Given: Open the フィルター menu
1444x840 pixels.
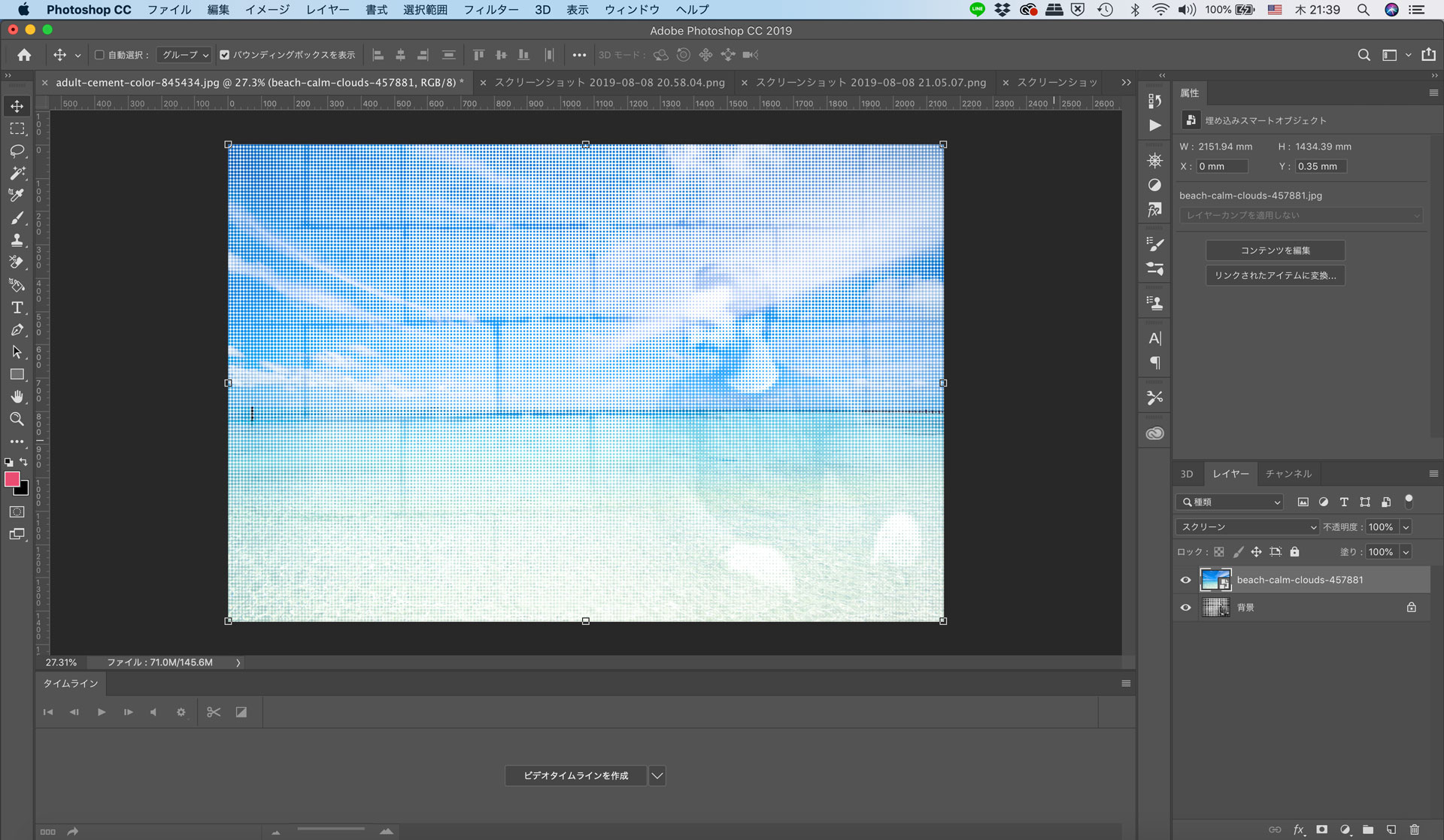Looking at the screenshot, I should pyautogui.click(x=490, y=10).
